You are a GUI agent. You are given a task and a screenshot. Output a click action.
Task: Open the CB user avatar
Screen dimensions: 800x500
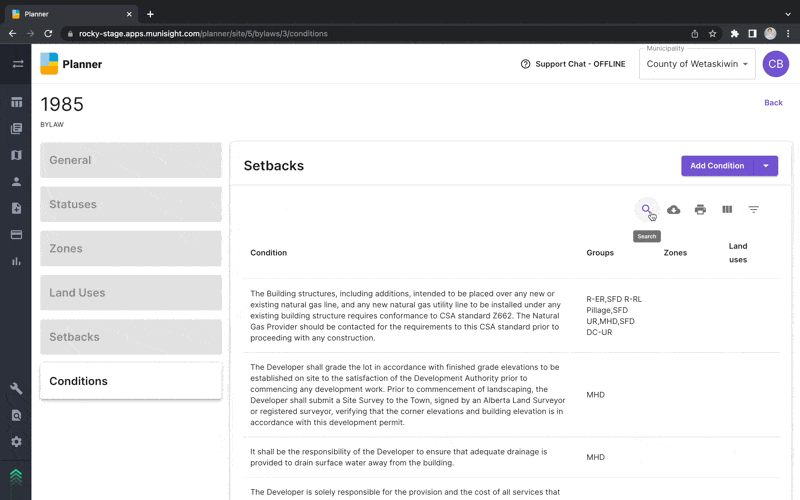[776, 64]
